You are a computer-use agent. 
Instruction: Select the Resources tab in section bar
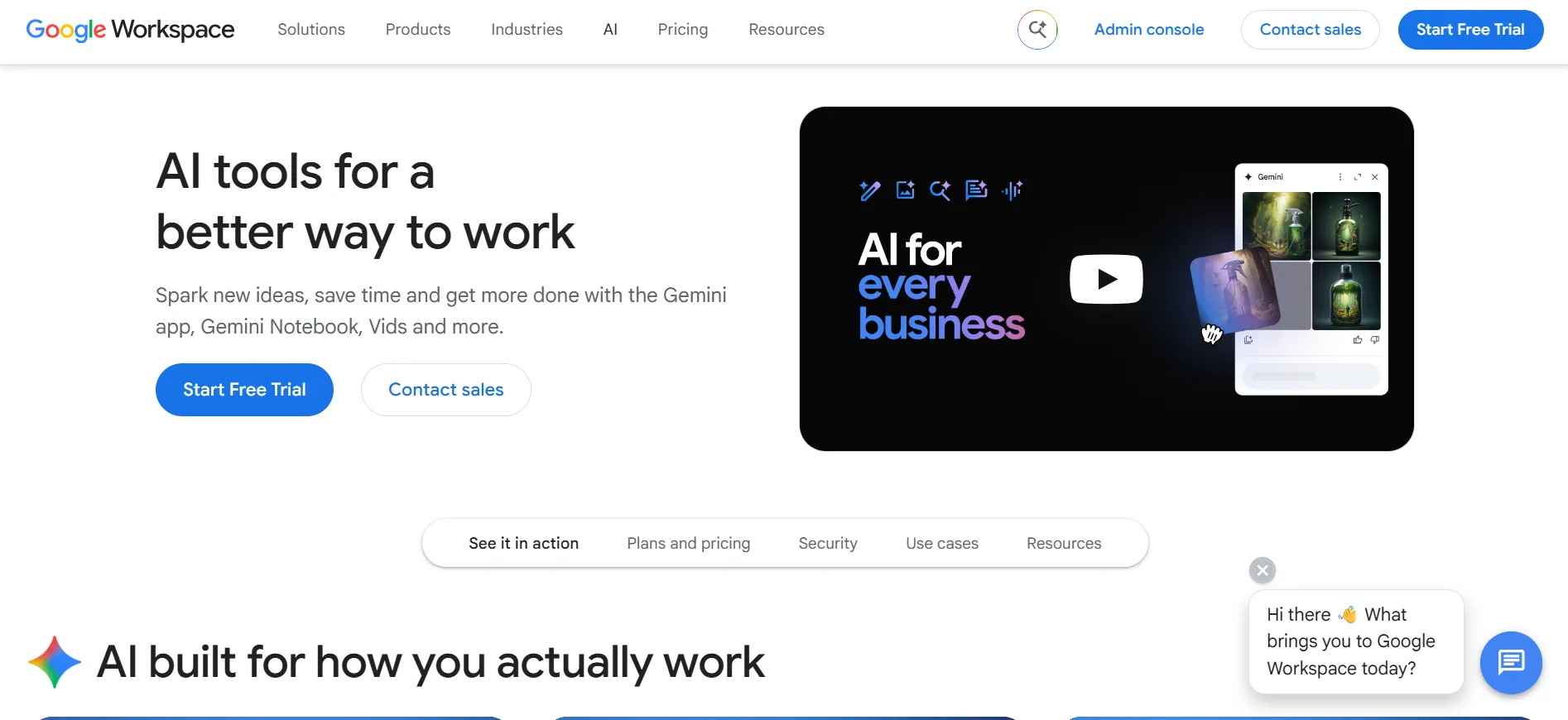tap(1064, 544)
